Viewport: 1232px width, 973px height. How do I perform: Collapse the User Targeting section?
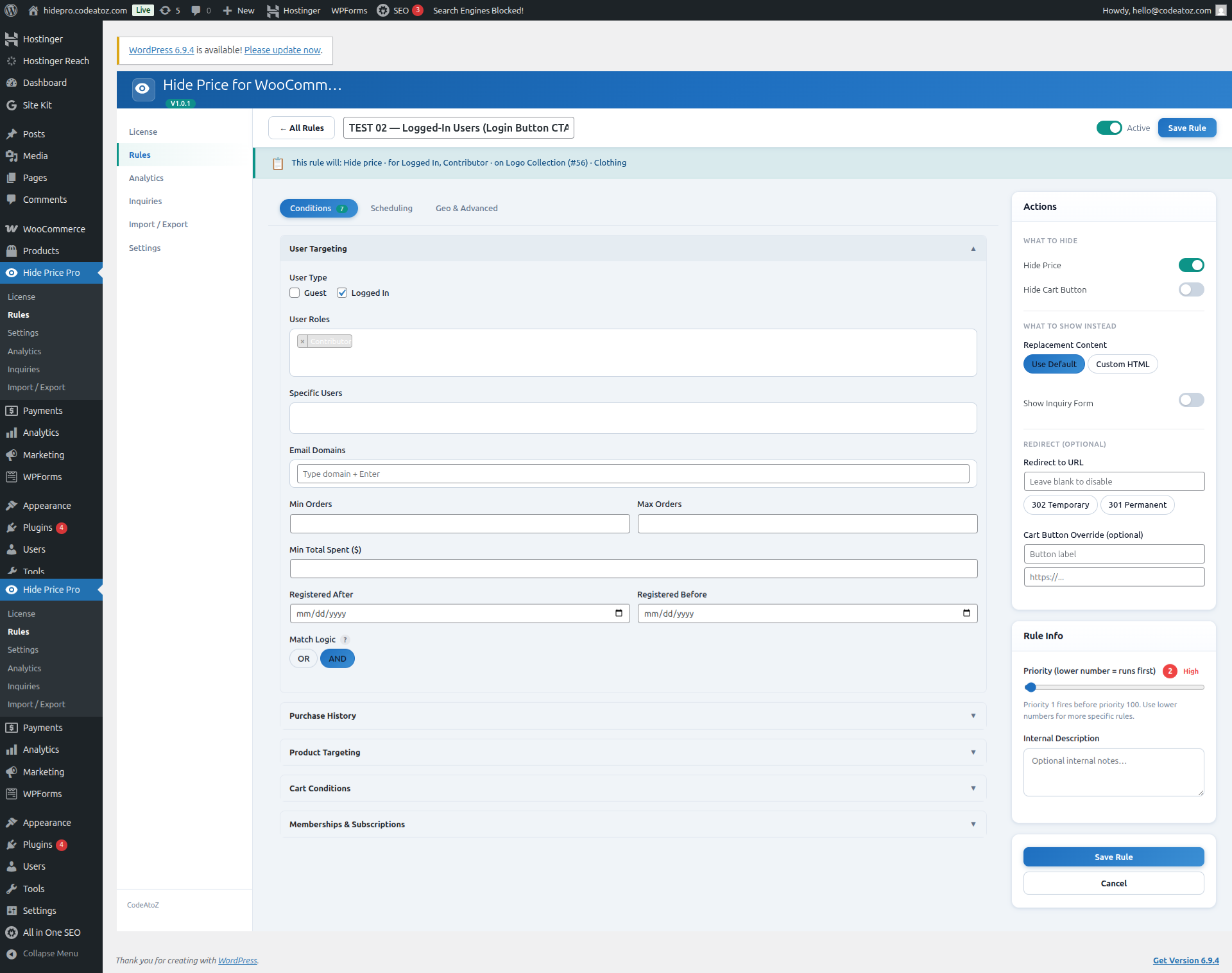[633, 248]
